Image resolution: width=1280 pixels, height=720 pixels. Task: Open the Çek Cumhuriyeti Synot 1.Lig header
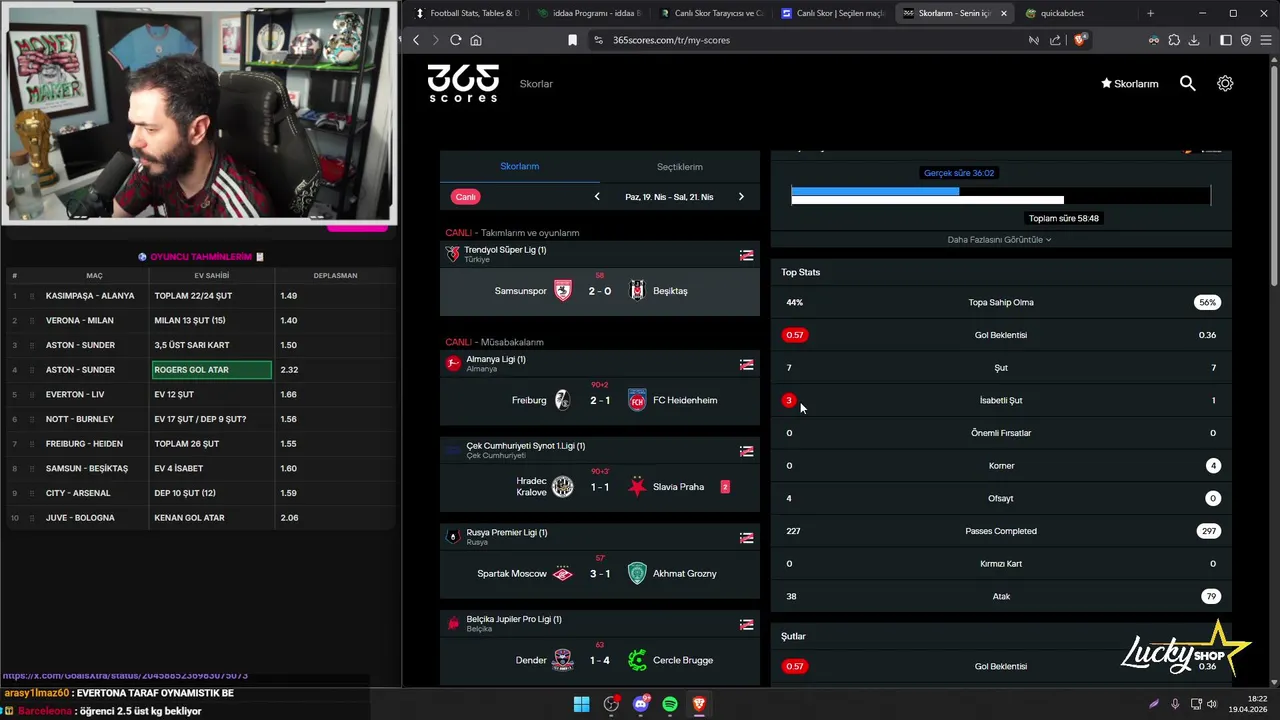(600, 450)
